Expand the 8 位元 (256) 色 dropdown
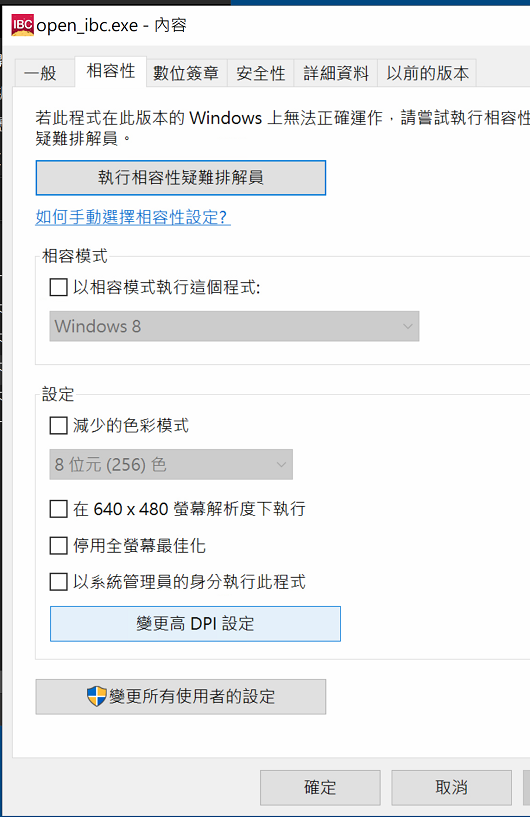 (x=171, y=464)
